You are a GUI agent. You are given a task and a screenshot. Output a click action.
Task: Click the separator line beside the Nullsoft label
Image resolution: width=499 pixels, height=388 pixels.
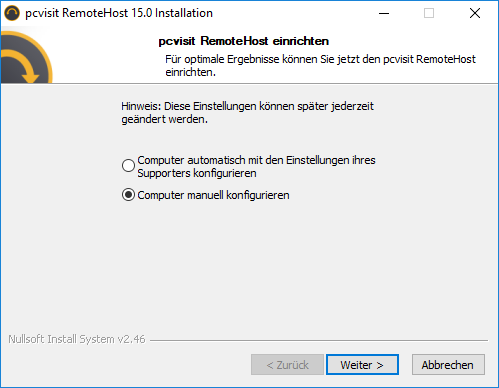(319, 340)
